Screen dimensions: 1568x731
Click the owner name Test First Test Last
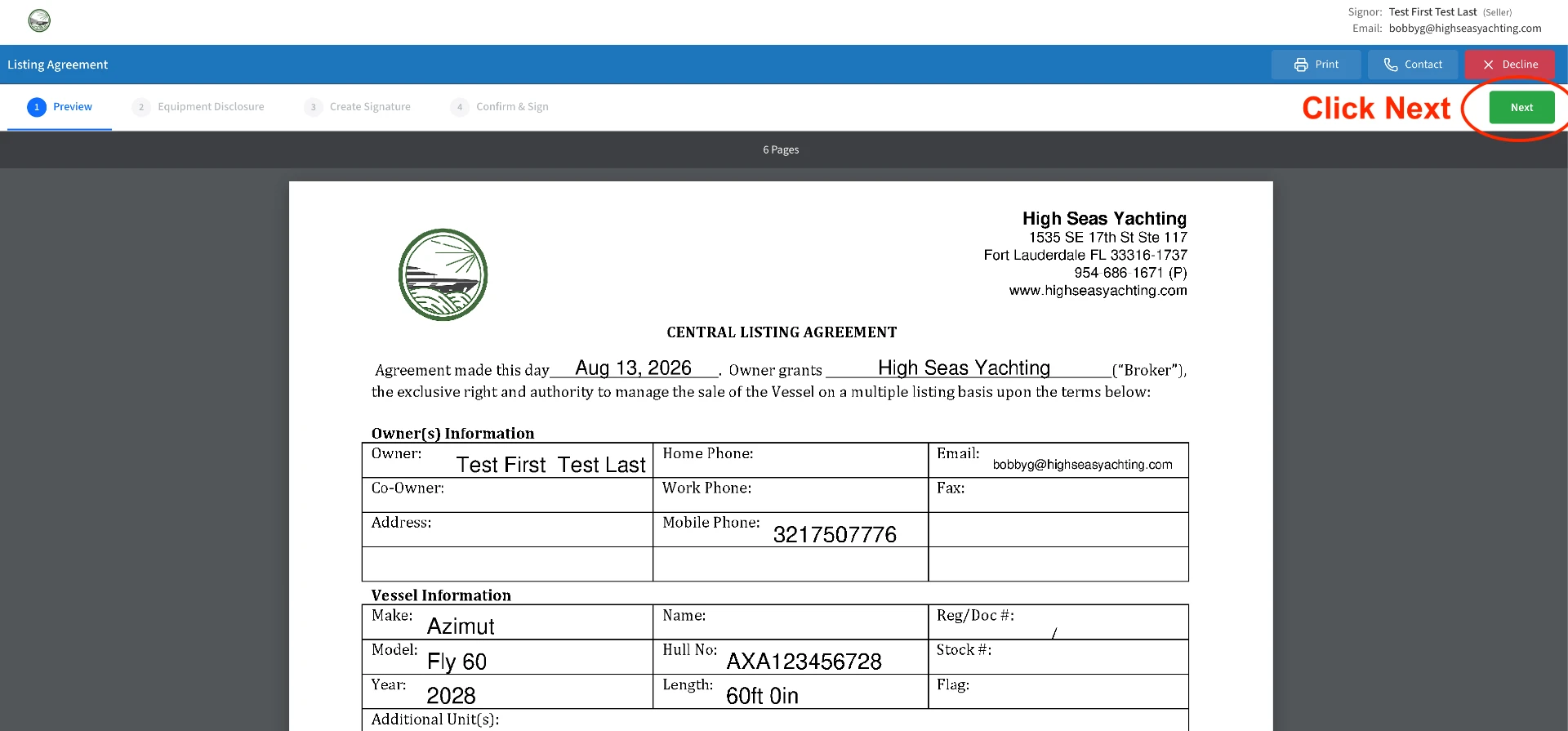[550, 465]
